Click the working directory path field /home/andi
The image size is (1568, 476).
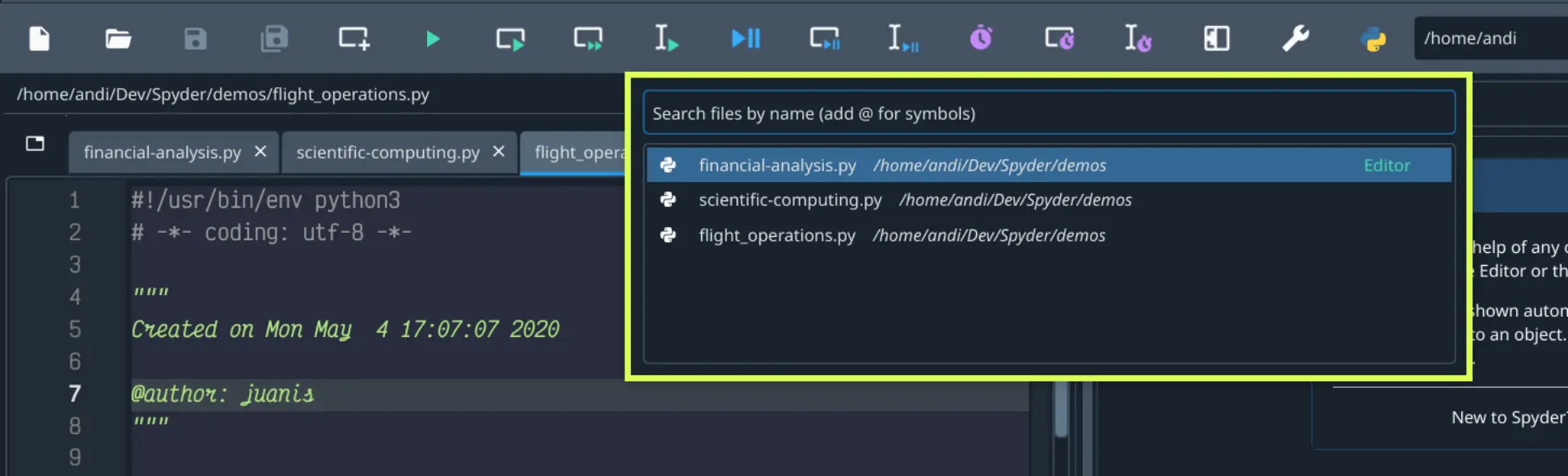(x=1490, y=38)
